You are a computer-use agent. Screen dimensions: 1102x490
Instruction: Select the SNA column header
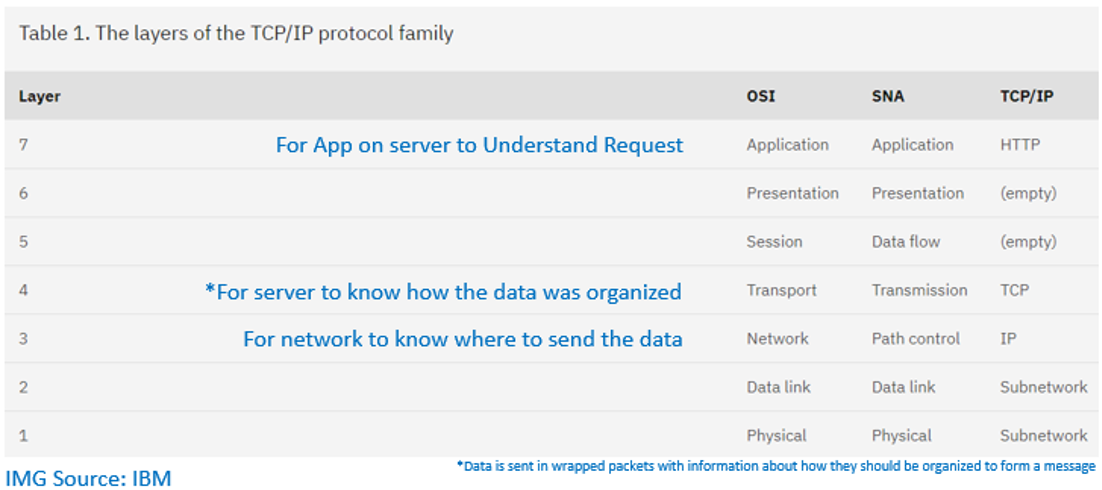point(888,96)
